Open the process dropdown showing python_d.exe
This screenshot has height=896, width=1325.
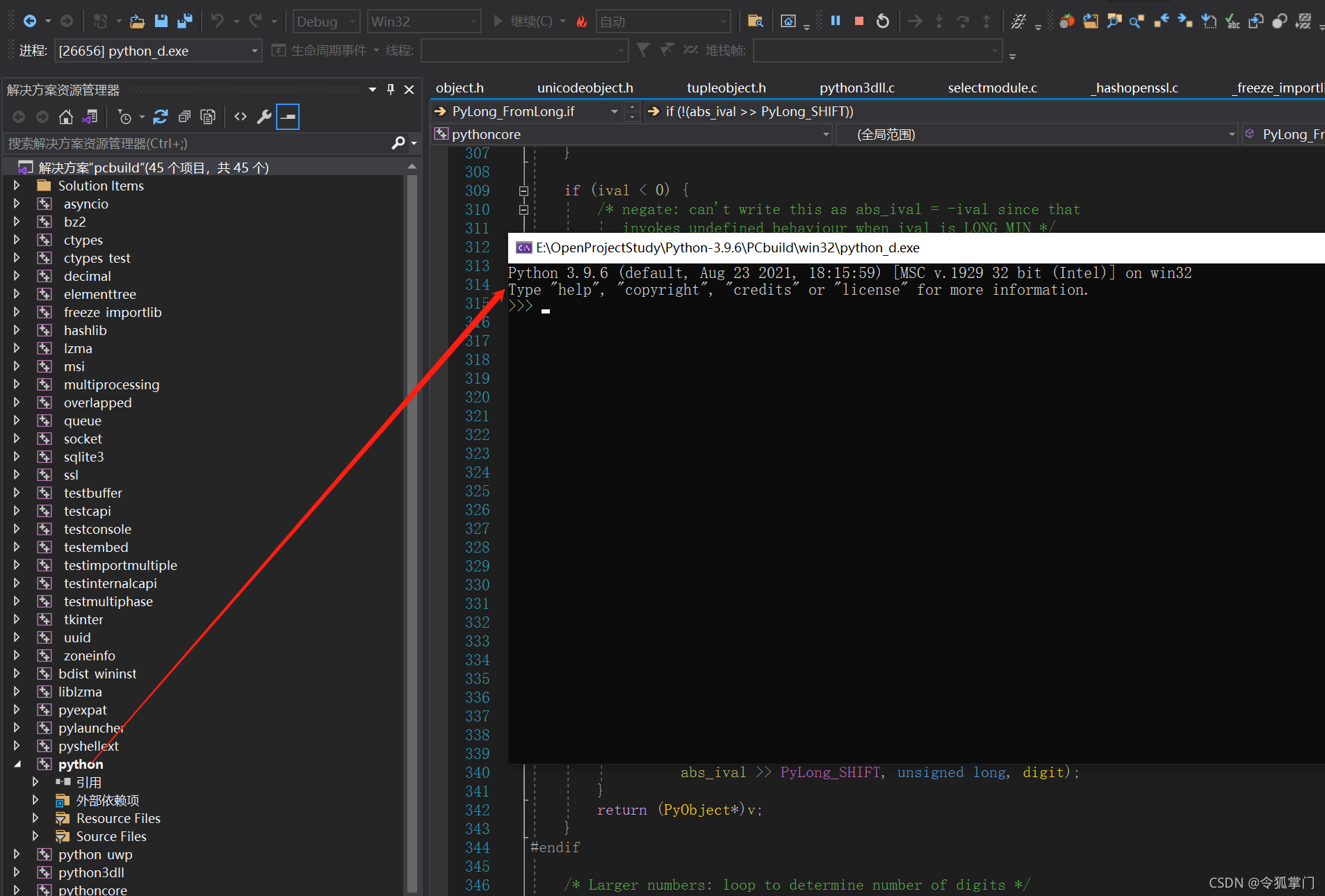pyautogui.click(x=158, y=51)
